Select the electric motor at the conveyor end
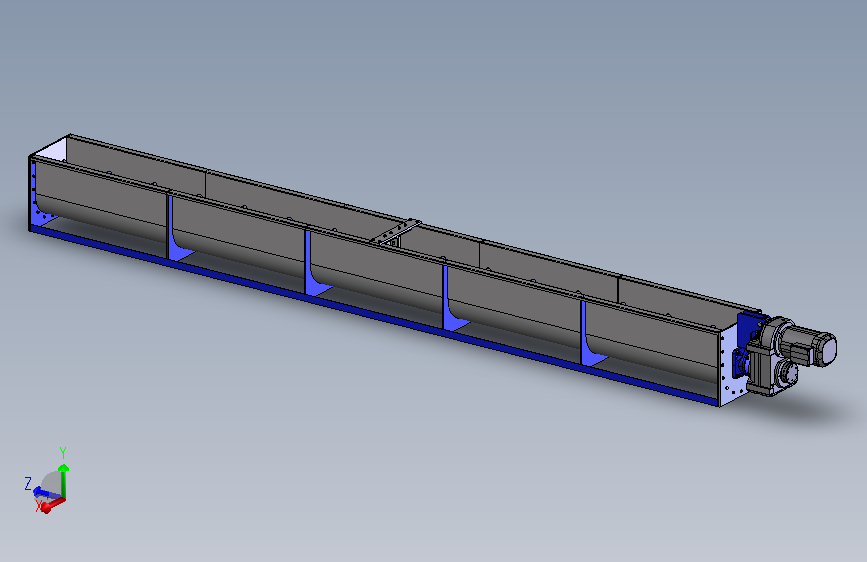Viewport: 867px width, 562px height. (808, 345)
